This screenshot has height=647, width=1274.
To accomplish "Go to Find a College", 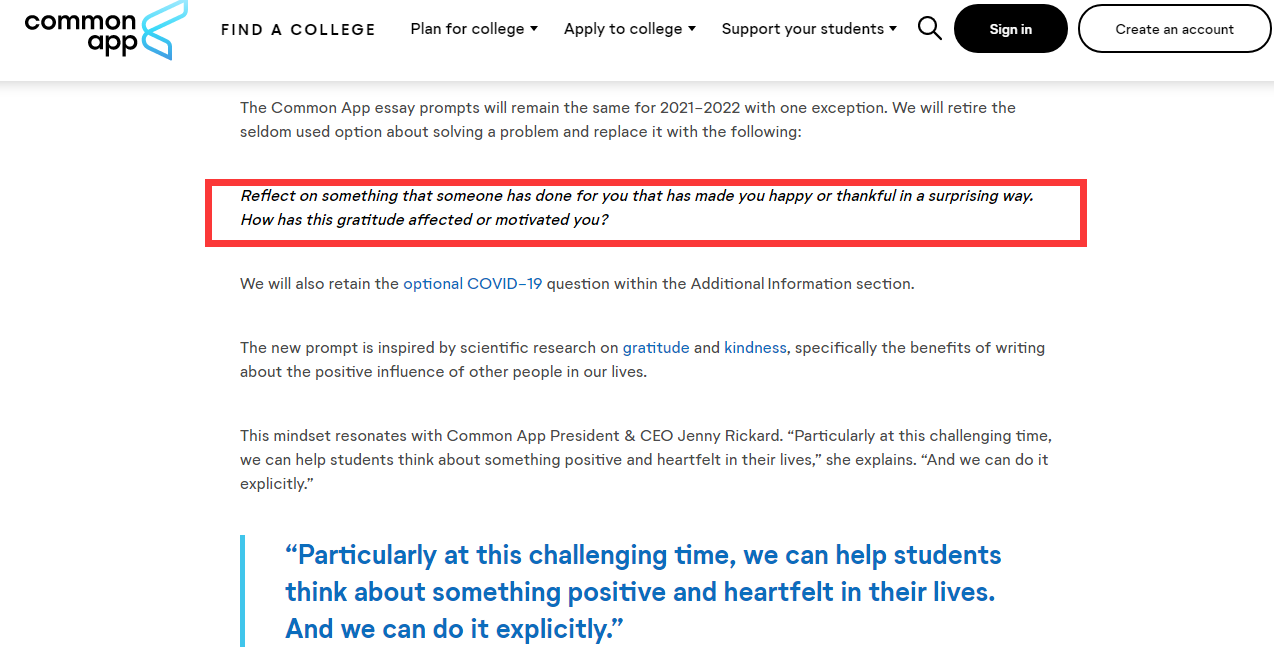I will tap(298, 30).
